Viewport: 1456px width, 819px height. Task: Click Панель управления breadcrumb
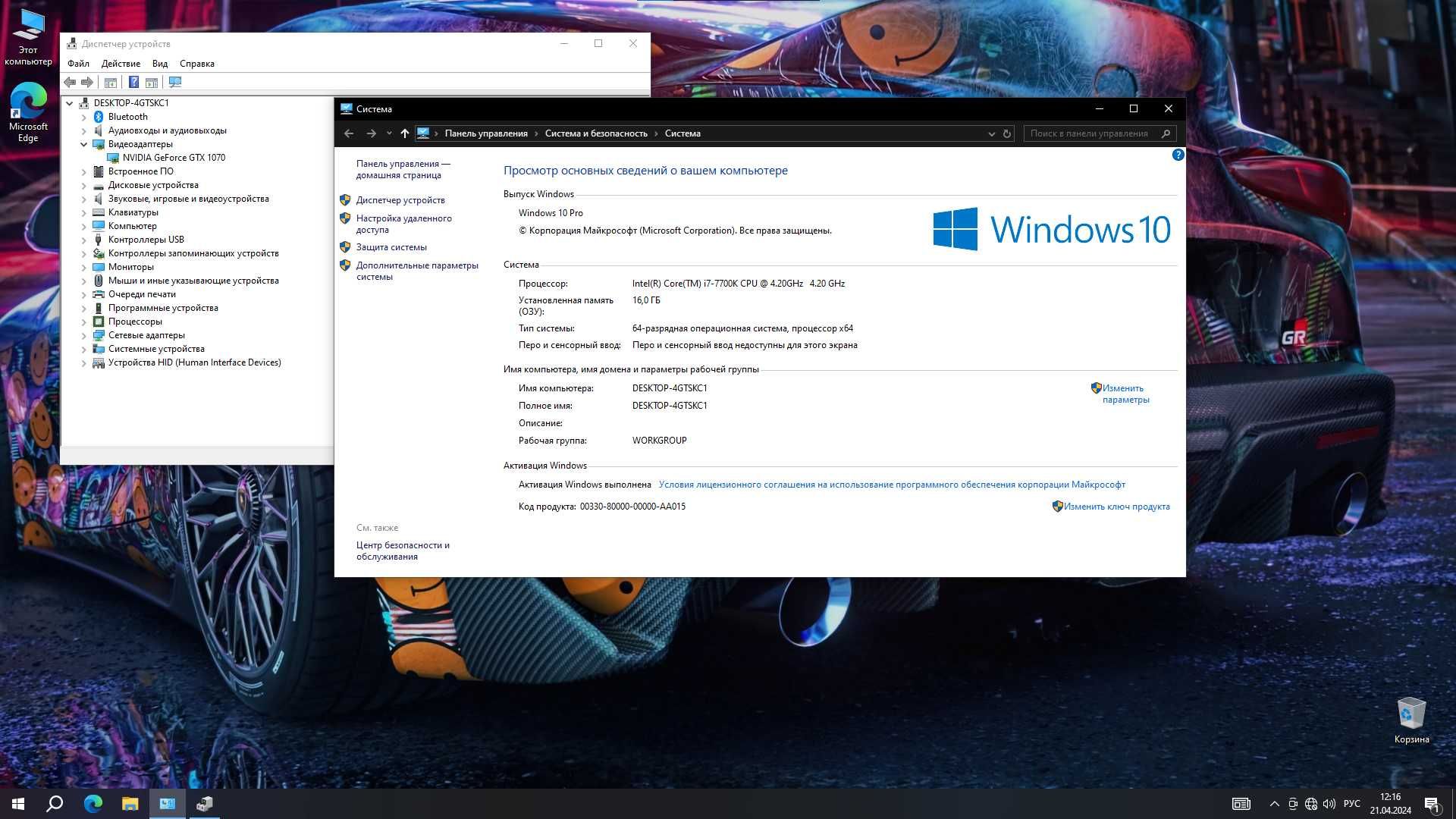click(486, 133)
